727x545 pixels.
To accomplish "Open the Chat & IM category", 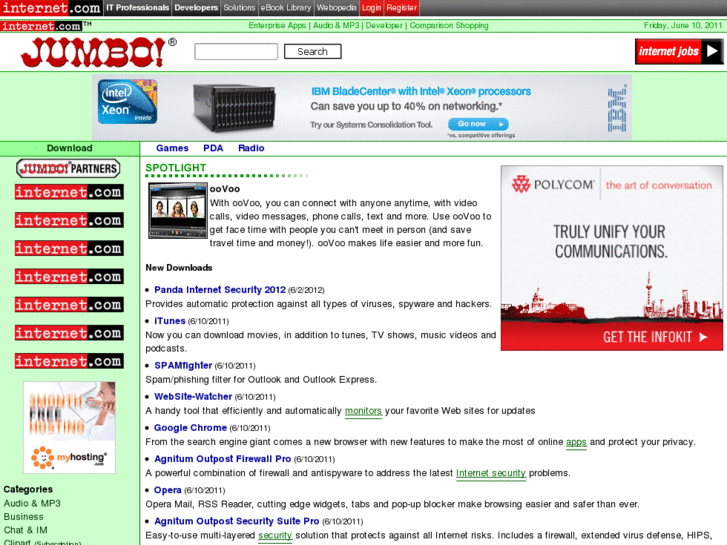I will [x=26, y=530].
